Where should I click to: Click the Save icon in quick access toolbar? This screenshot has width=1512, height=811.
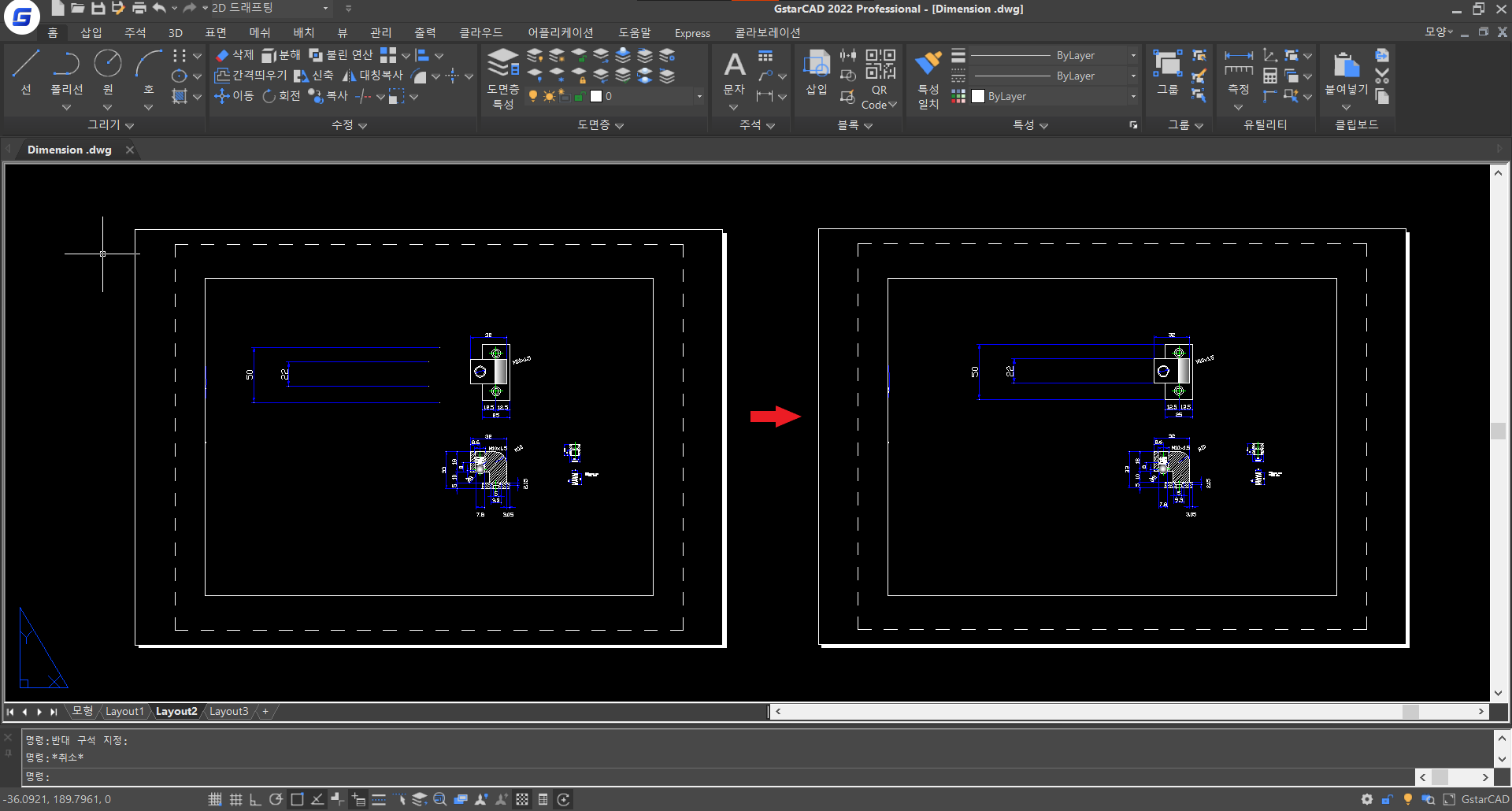(98, 8)
